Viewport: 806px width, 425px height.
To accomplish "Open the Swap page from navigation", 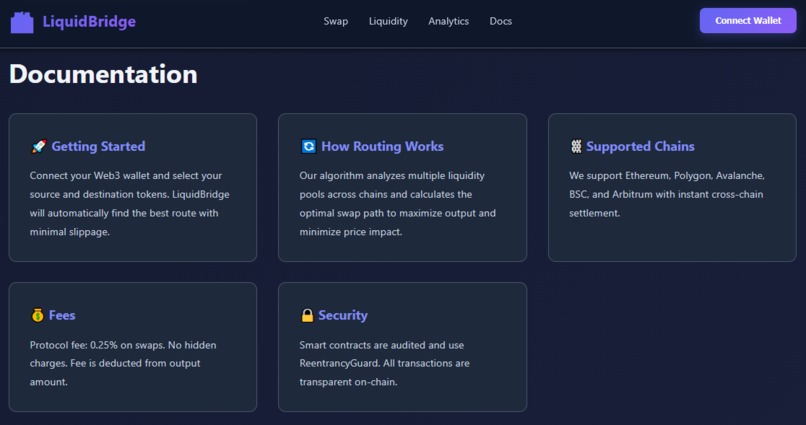I will pyautogui.click(x=336, y=21).
